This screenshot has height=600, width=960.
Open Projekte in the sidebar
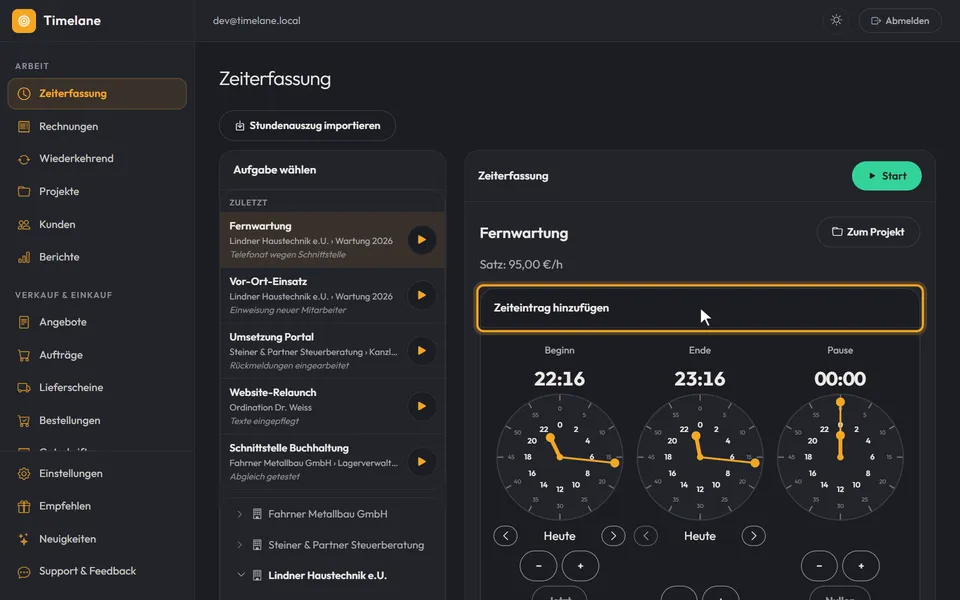click(x=97, y=192)
